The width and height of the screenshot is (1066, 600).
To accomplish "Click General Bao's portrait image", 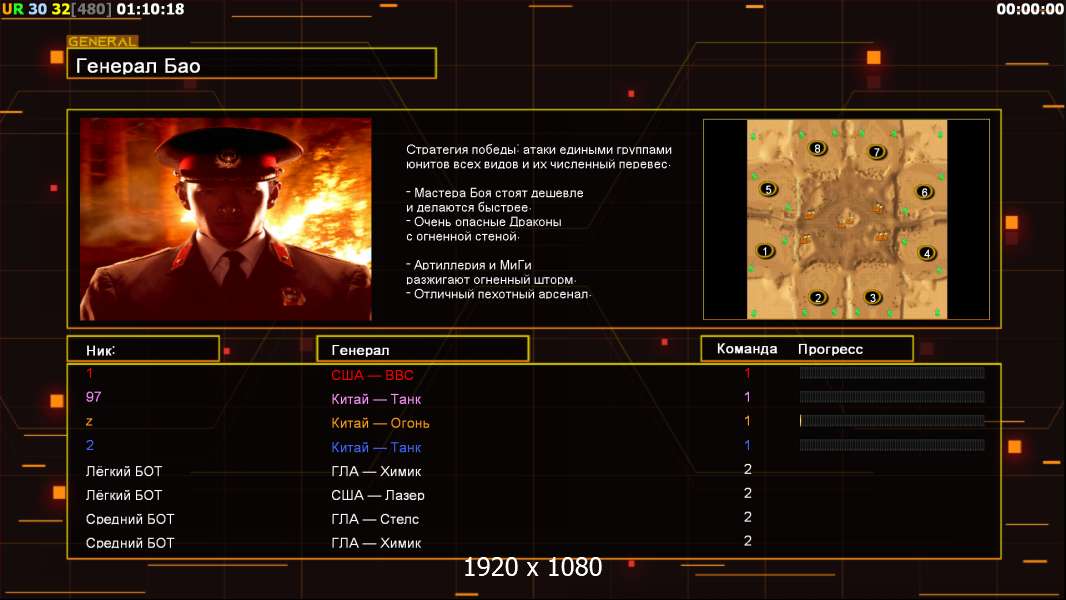I will (225, 219).
